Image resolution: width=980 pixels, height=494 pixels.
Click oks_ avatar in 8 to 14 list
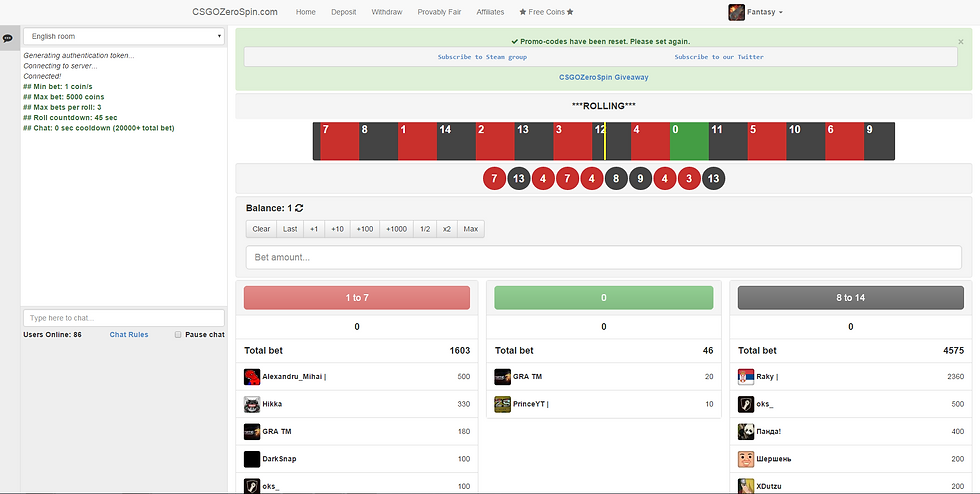[746, 405]
